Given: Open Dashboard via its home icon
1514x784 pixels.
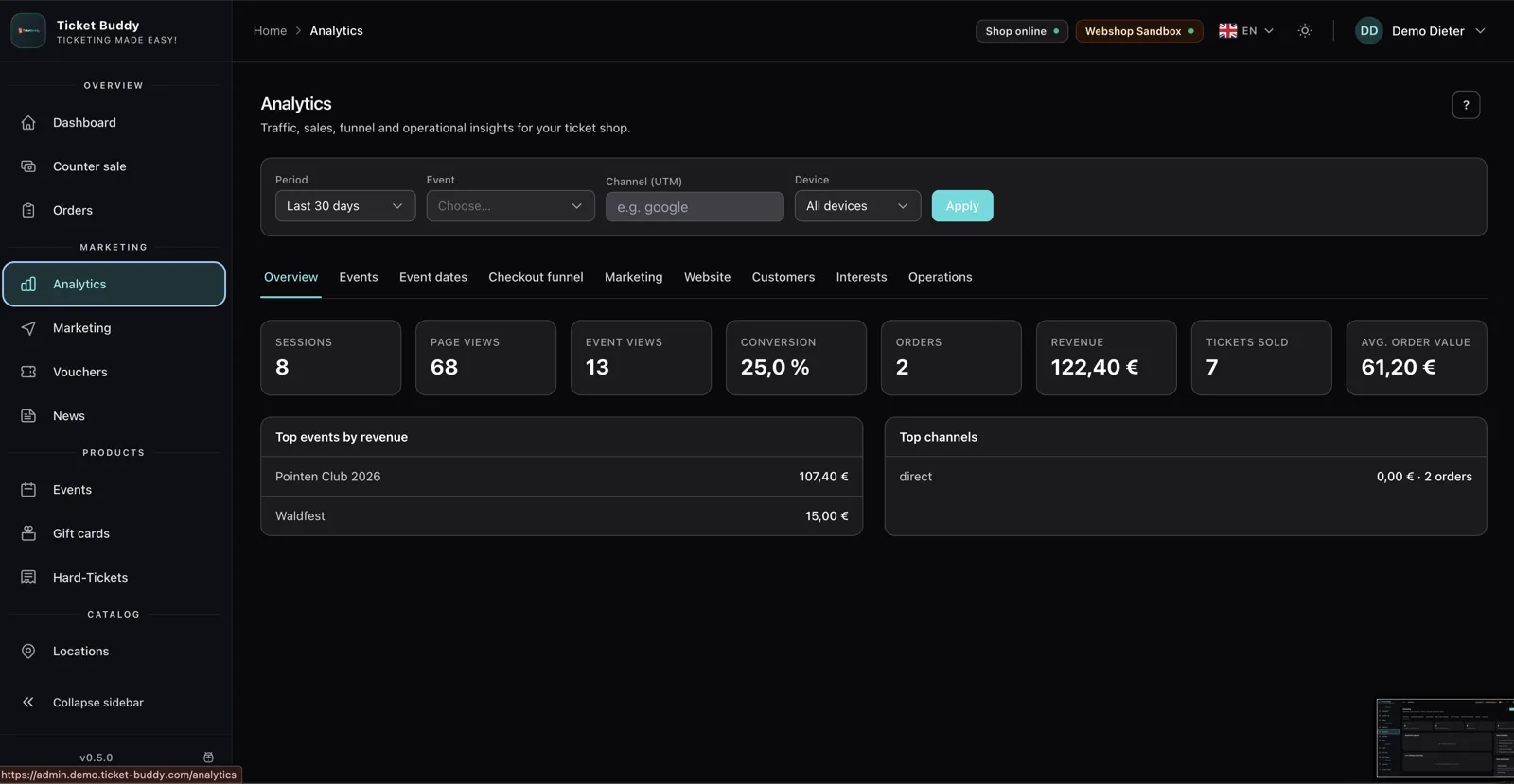Looking at the screenshot, I should [28, 123].
